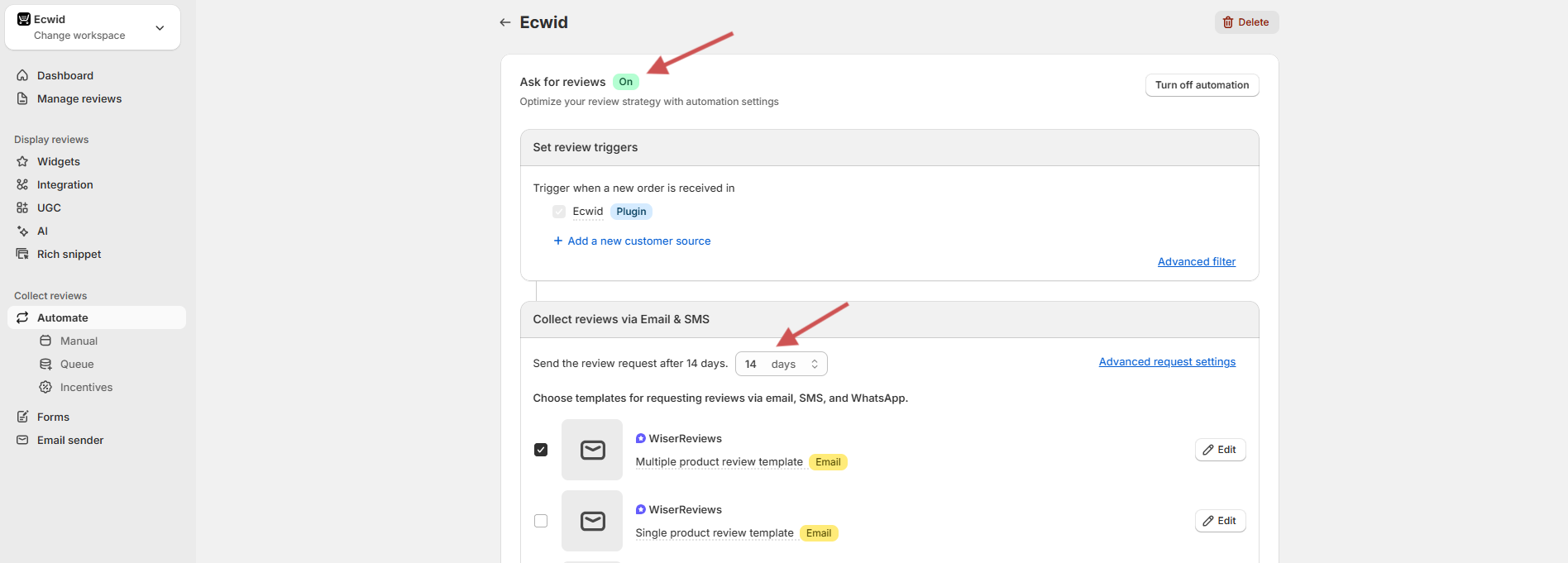This screenshot has height=563, width=1568.
Task: Click the UGC grid icon
Action: point(22,208)
